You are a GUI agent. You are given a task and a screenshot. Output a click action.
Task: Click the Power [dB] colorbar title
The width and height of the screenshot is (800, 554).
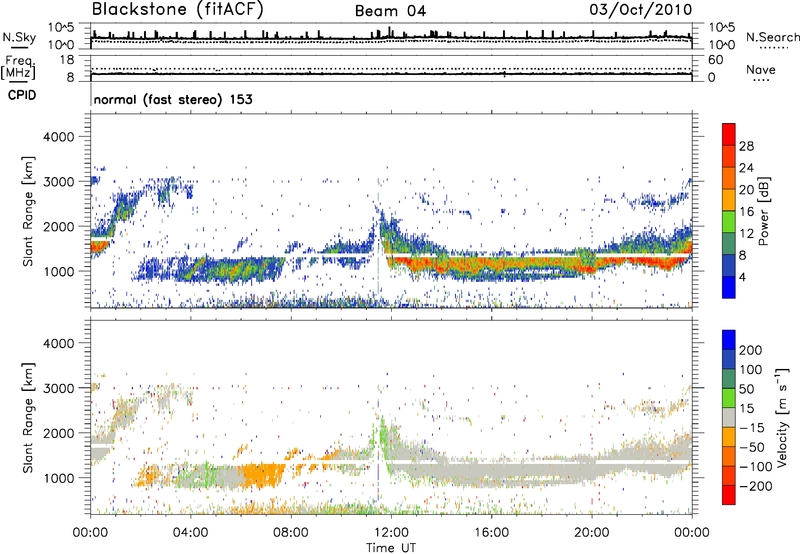(764, 211)
